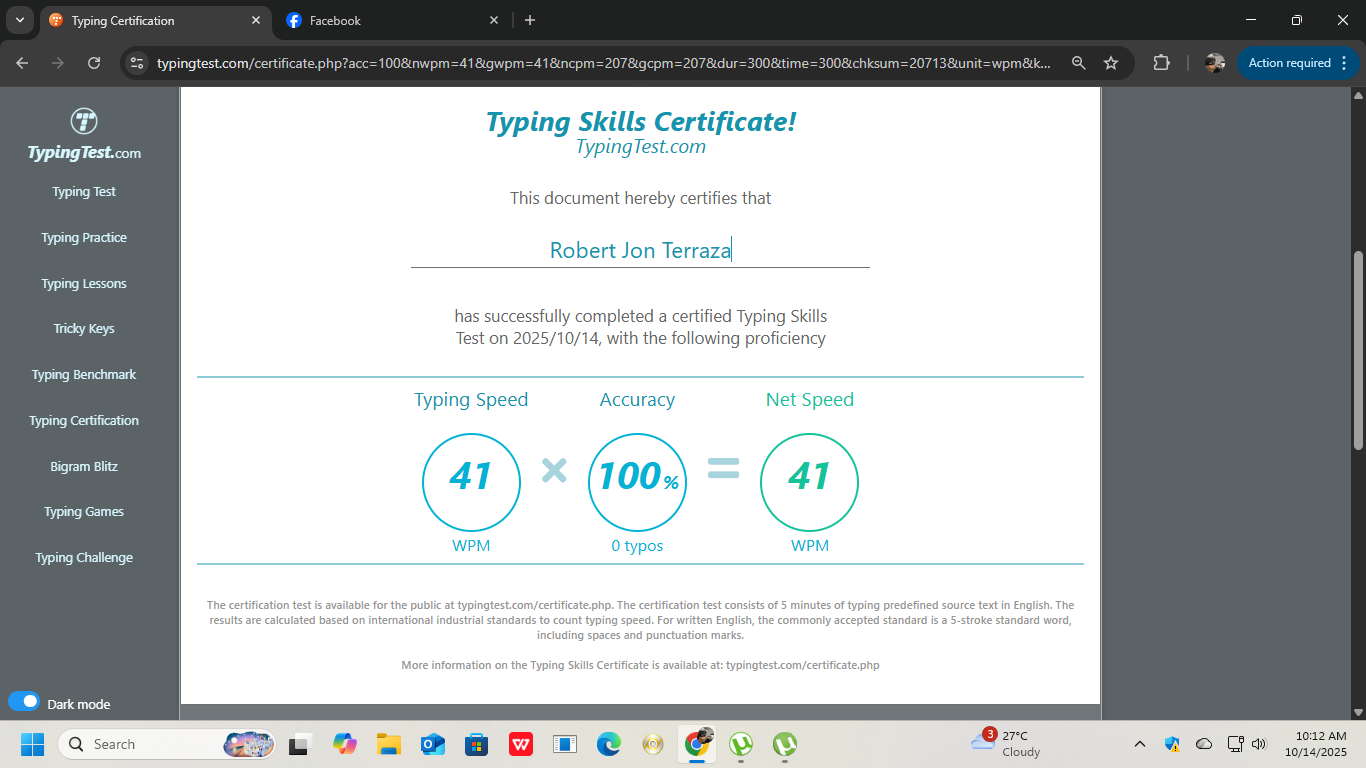This screenshot has width=1366, height=768.
Task: Reload the current page
Action: 94,63
